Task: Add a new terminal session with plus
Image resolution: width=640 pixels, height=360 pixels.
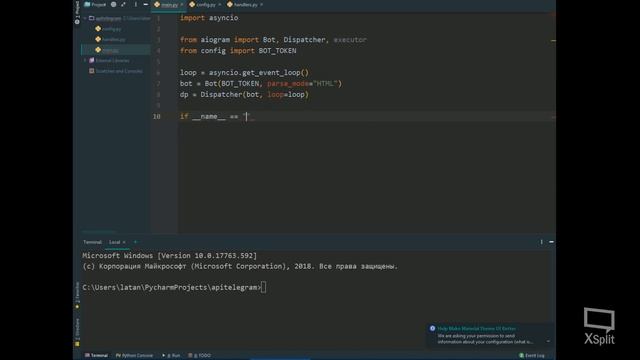Action: pos(136,242)
